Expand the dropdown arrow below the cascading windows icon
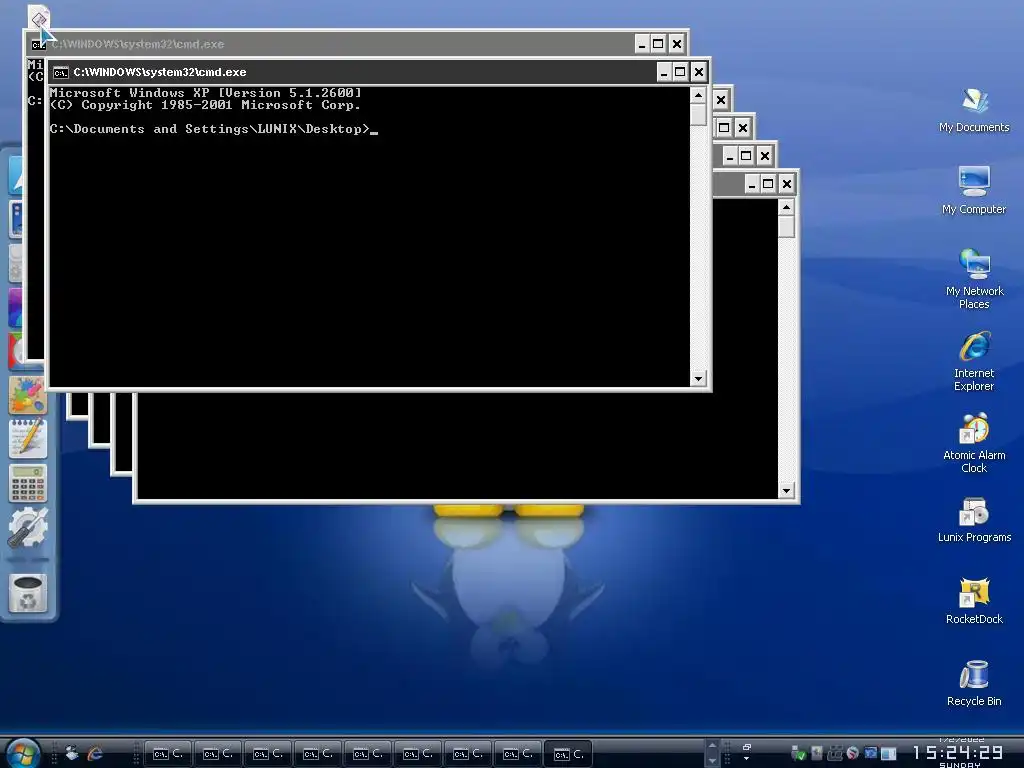1024x768 pixels. [x=746, y=759]
